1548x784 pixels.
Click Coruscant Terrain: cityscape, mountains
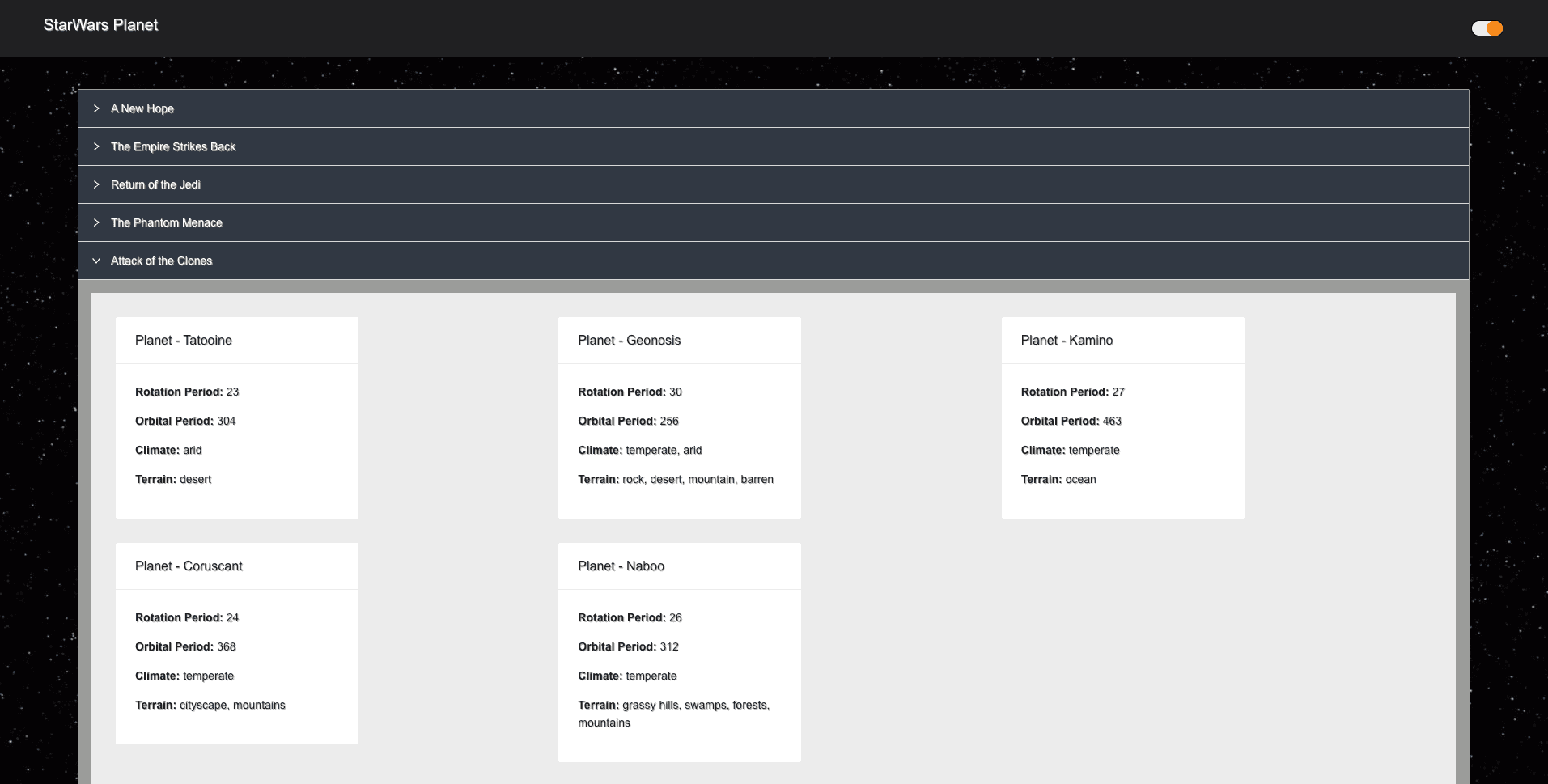click(210, 705)
